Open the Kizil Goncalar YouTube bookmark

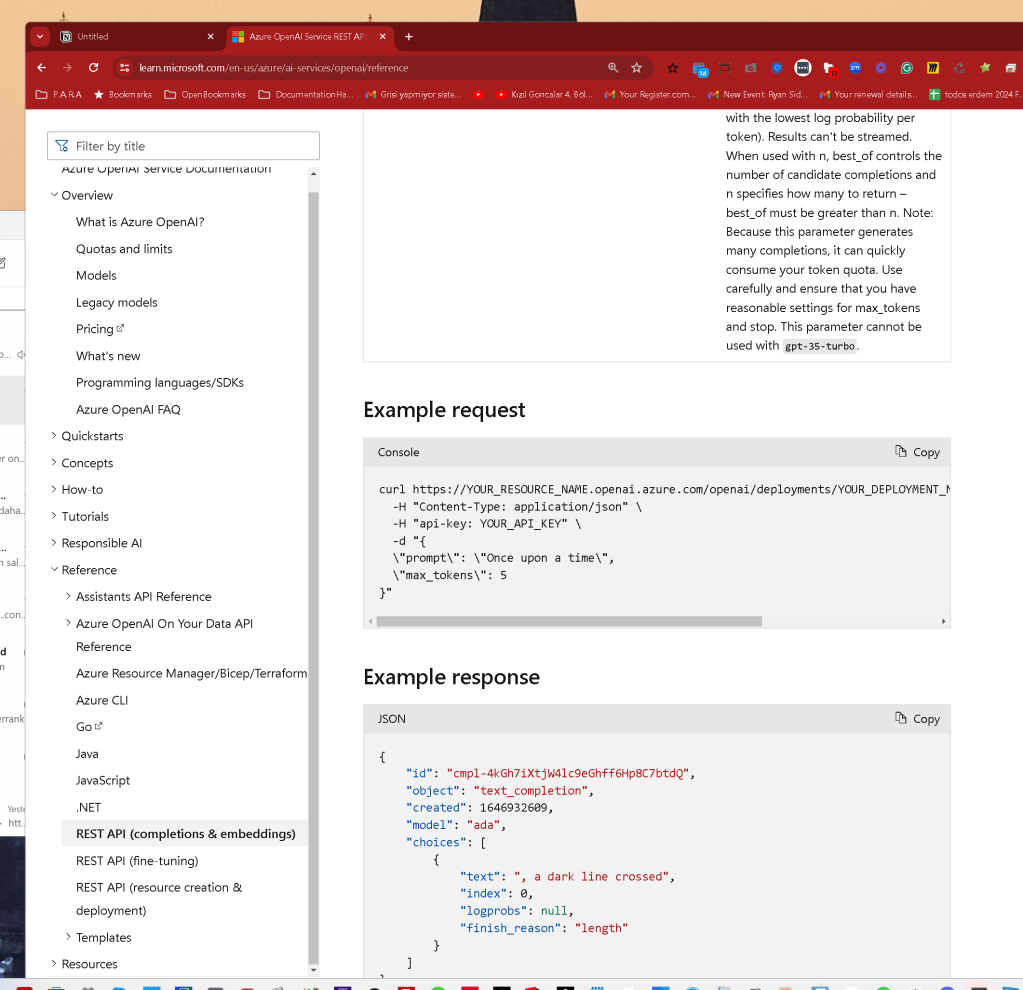(544, 95)
